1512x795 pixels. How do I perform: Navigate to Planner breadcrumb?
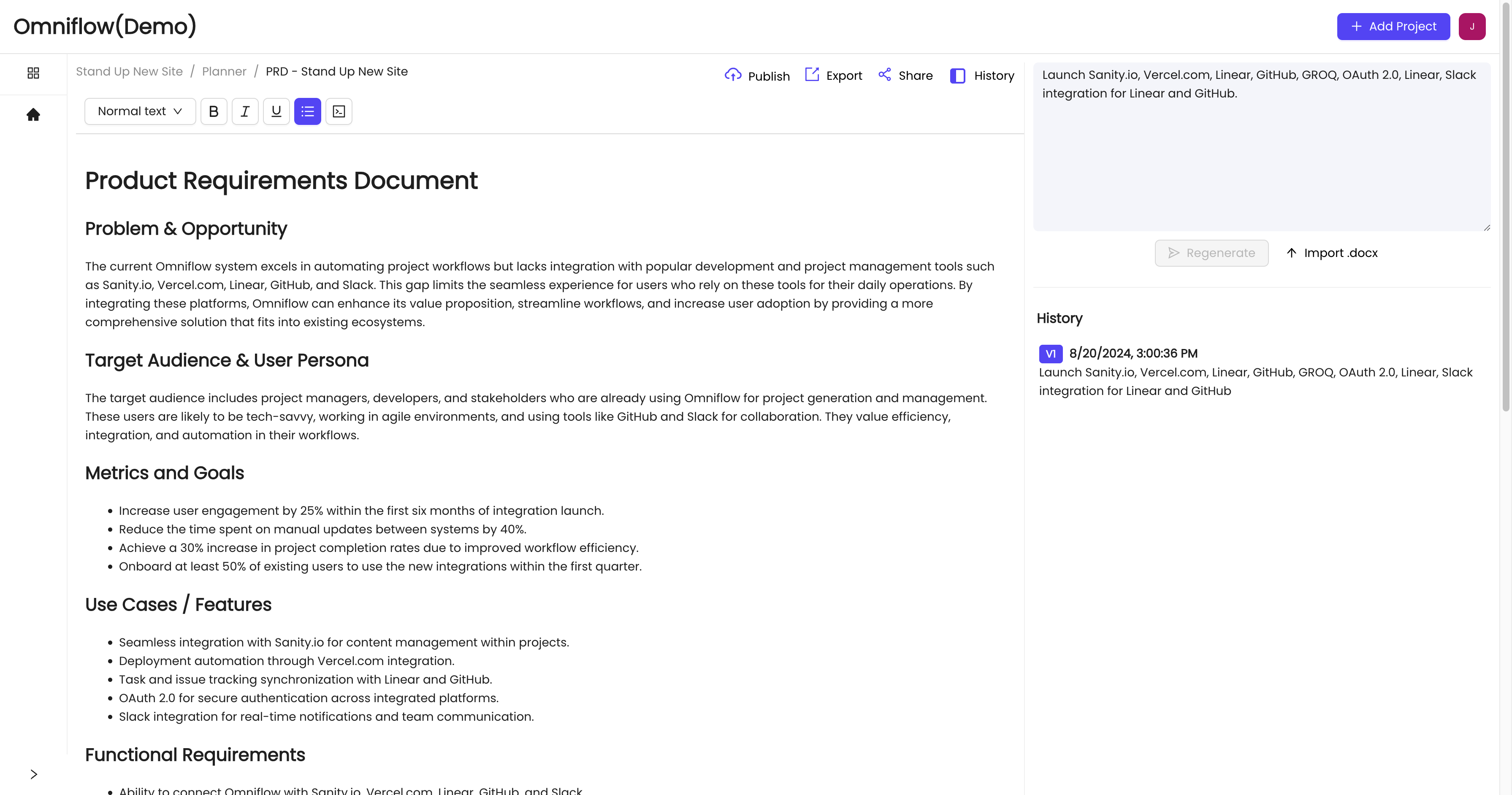pyautogui.click(x=224, y=72)
